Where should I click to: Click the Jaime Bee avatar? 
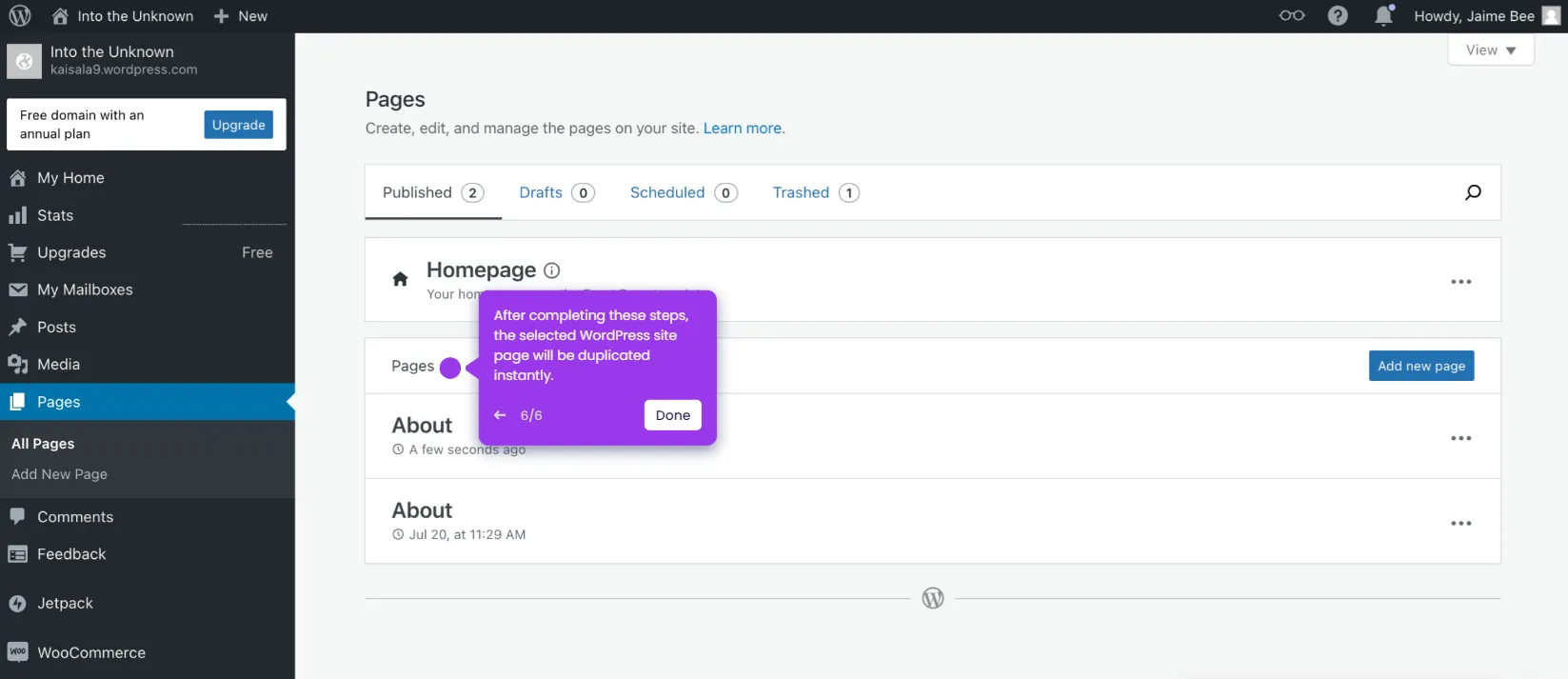(1551, 16)
